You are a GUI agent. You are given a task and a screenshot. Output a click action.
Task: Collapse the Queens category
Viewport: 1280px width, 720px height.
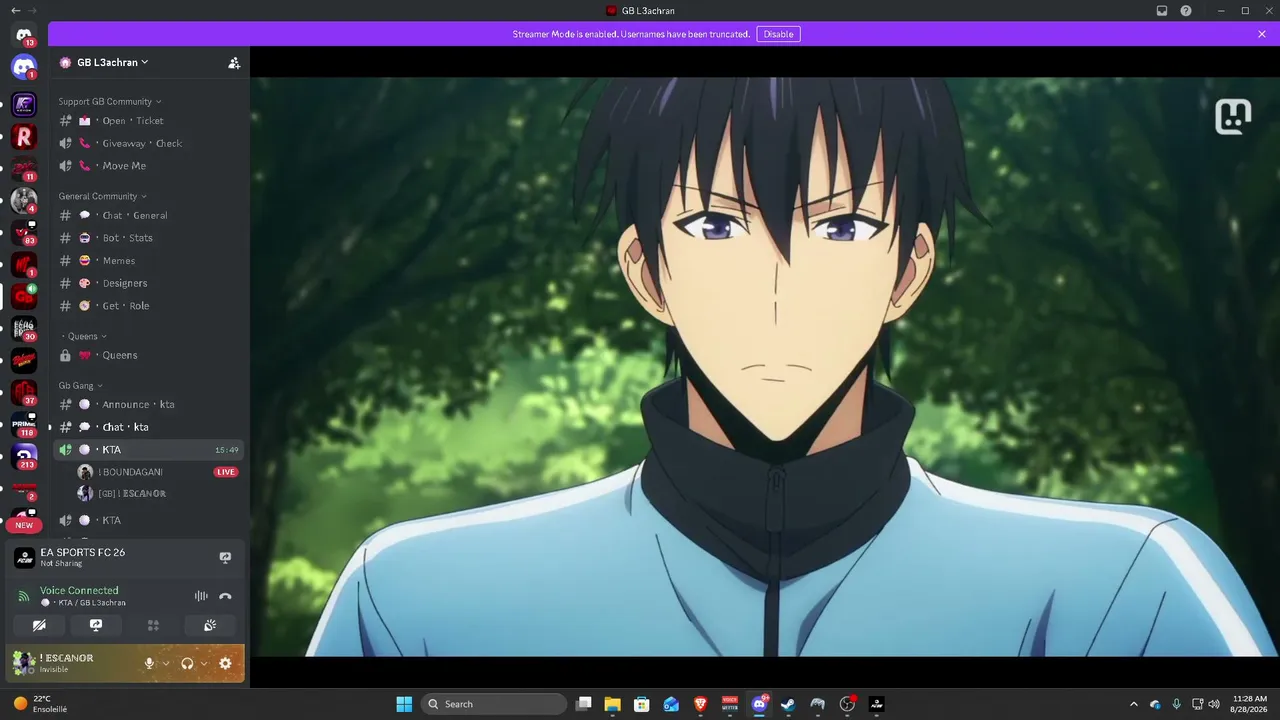pos(85,336)
